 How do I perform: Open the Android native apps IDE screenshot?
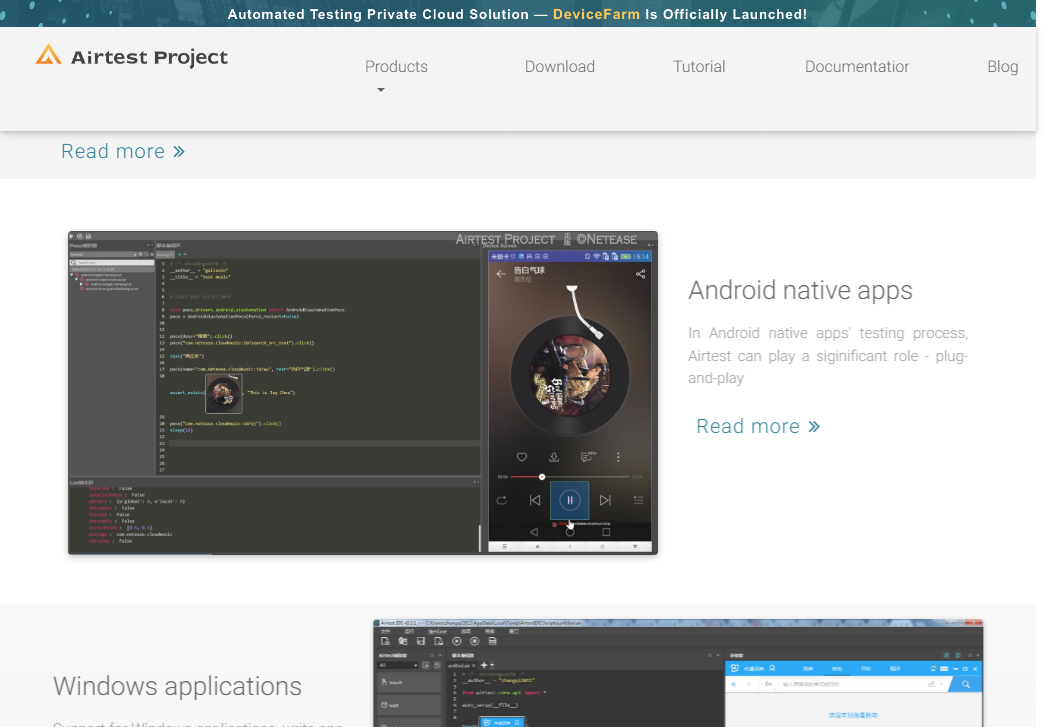point(363,393)
